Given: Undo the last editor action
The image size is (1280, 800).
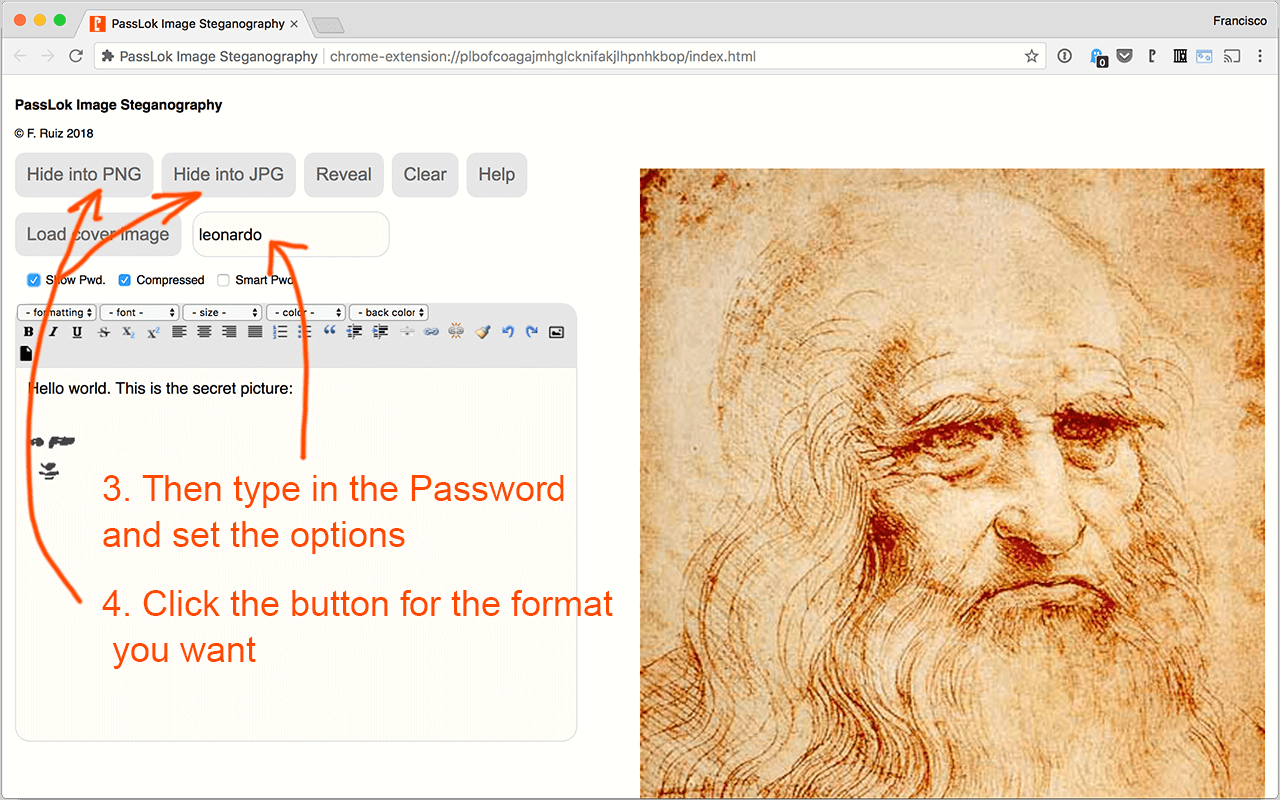Looking at the screenshot, I should click(508, 332).
